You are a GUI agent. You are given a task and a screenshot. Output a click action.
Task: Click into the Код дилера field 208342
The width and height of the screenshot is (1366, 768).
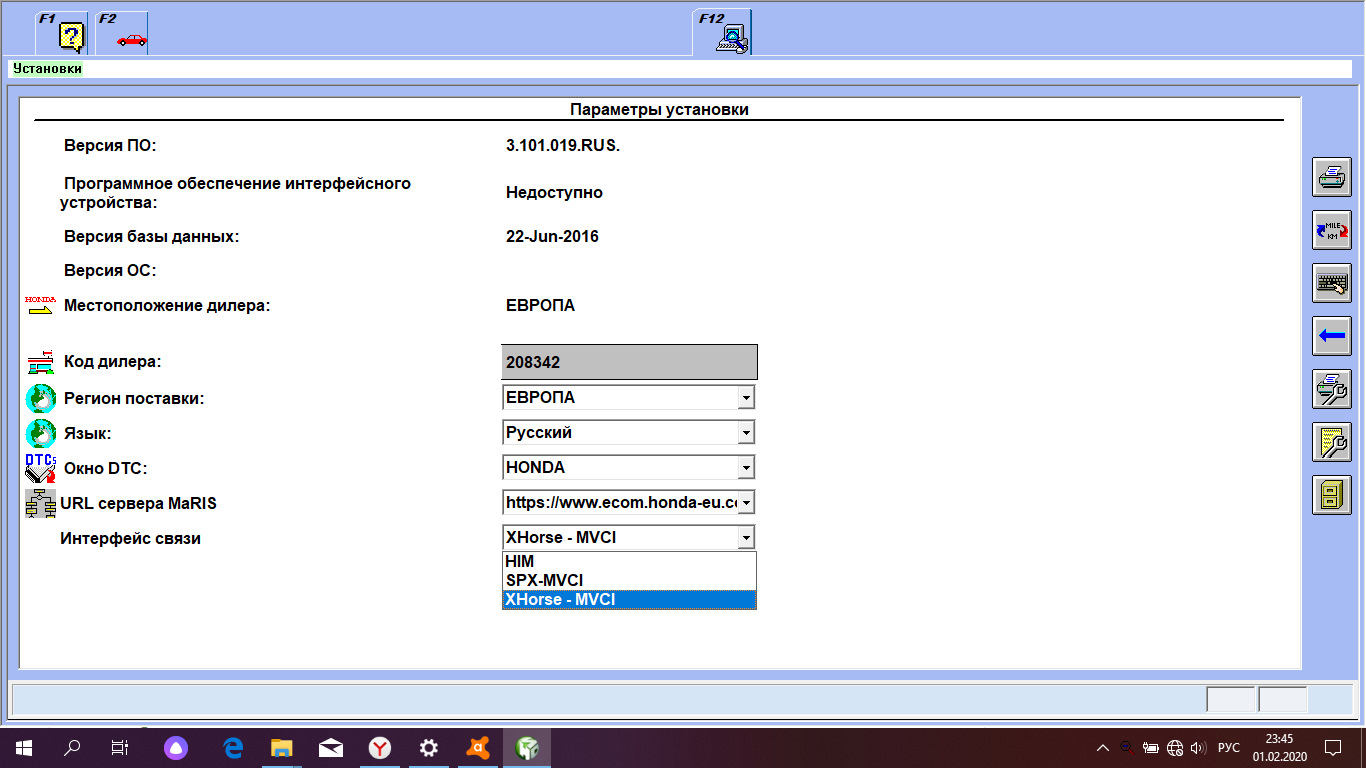pos(629,362)
